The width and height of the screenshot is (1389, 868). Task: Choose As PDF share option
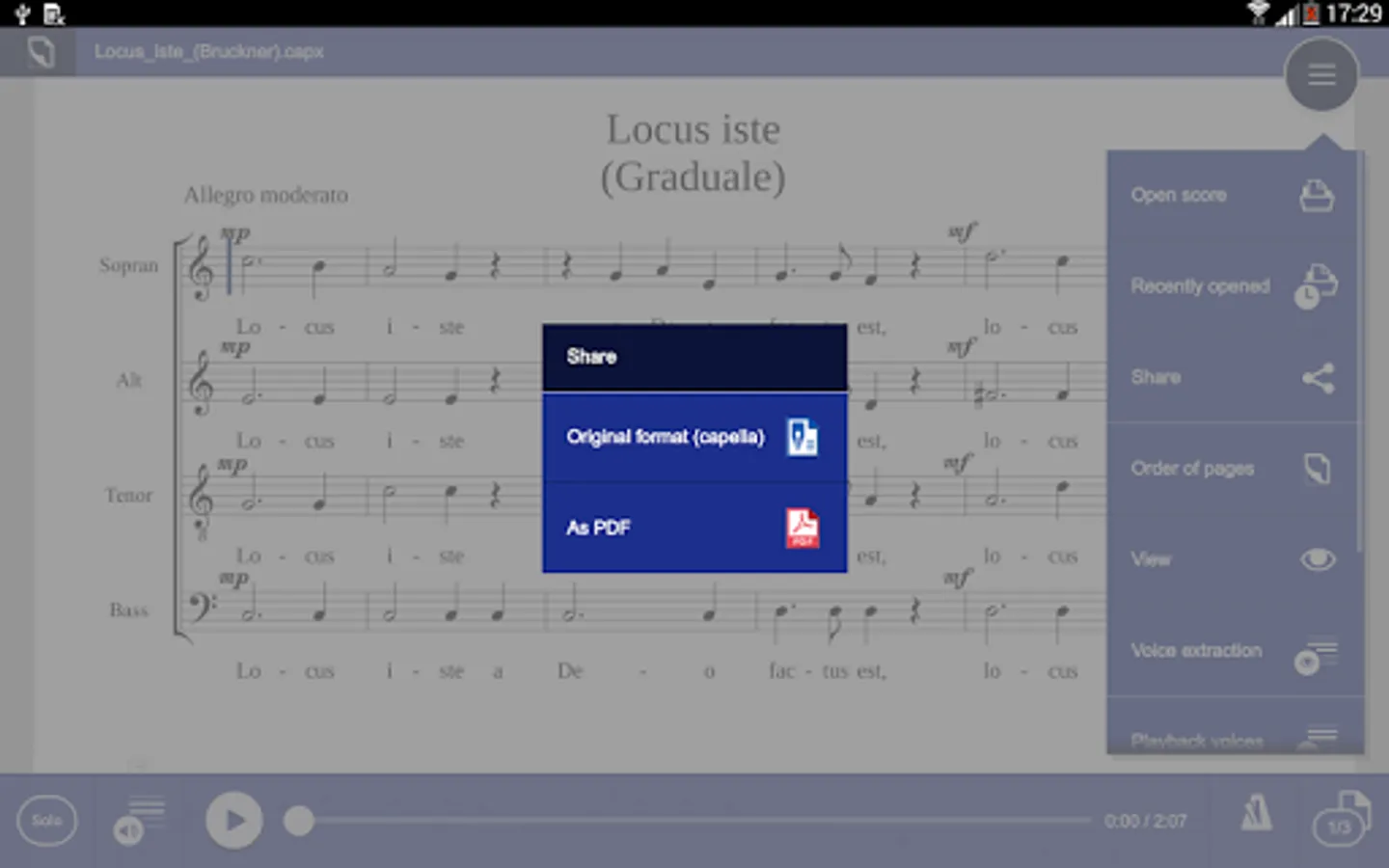[694, 528]
